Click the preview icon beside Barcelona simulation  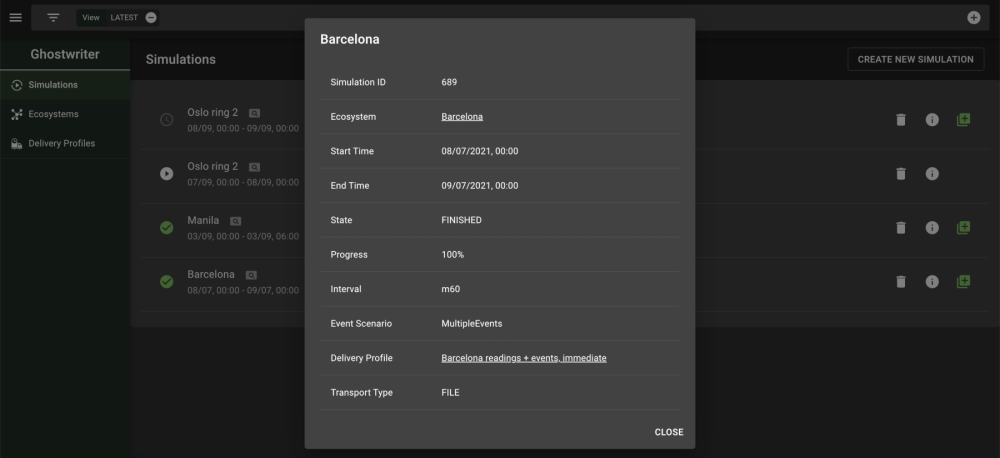coord(252,275)
